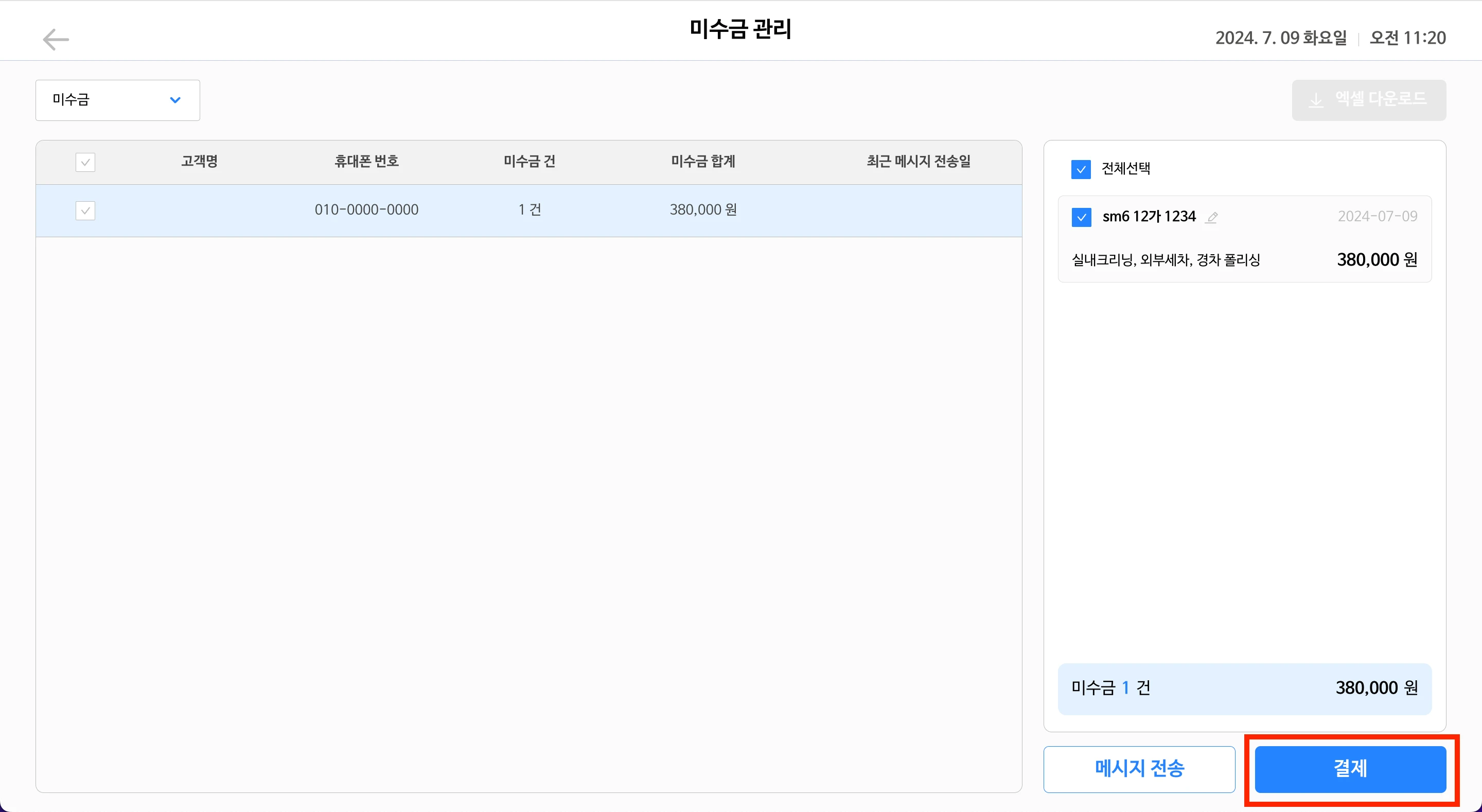The width and height of the screenshot is (1482, 812).
Task: Sort by the 고객명 column header
Action: click(x=200, y=161)
